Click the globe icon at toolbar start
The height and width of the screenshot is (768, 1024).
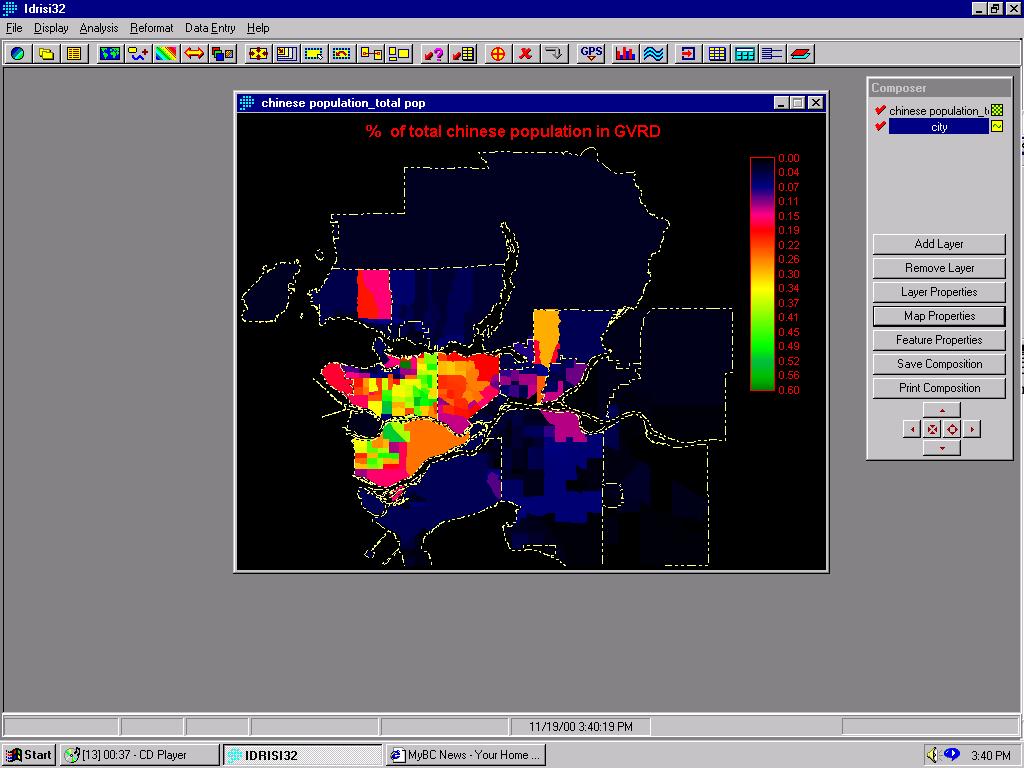(18, 54)
